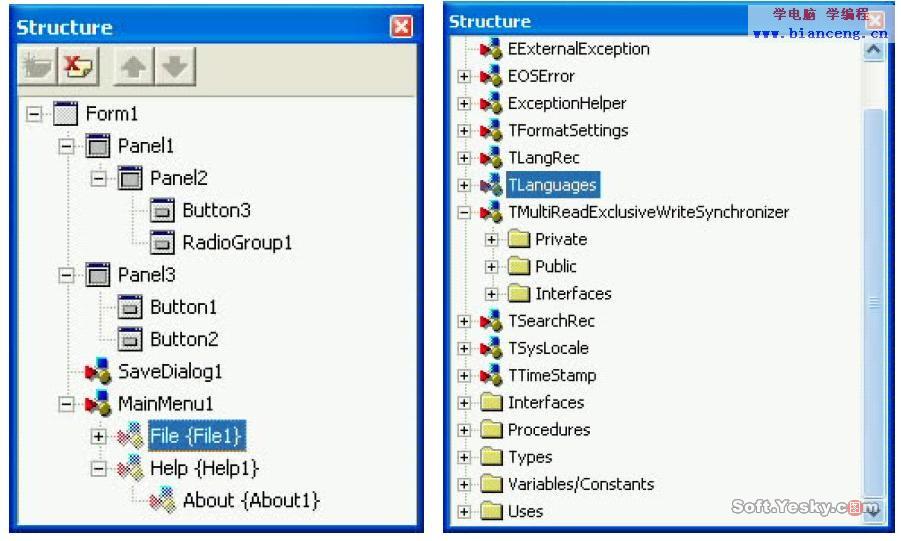Collapse the Panel2 node
901x541 pixels.
click(98, 178)
